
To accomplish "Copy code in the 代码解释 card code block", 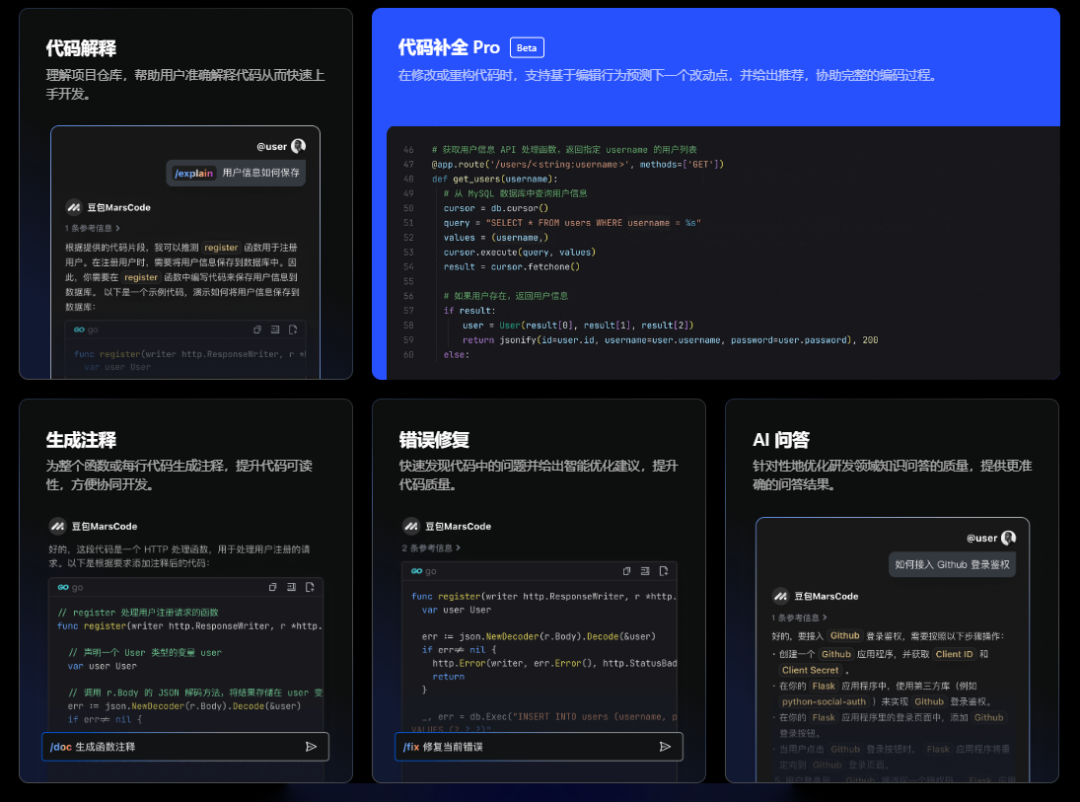I will tap(258, 329).
